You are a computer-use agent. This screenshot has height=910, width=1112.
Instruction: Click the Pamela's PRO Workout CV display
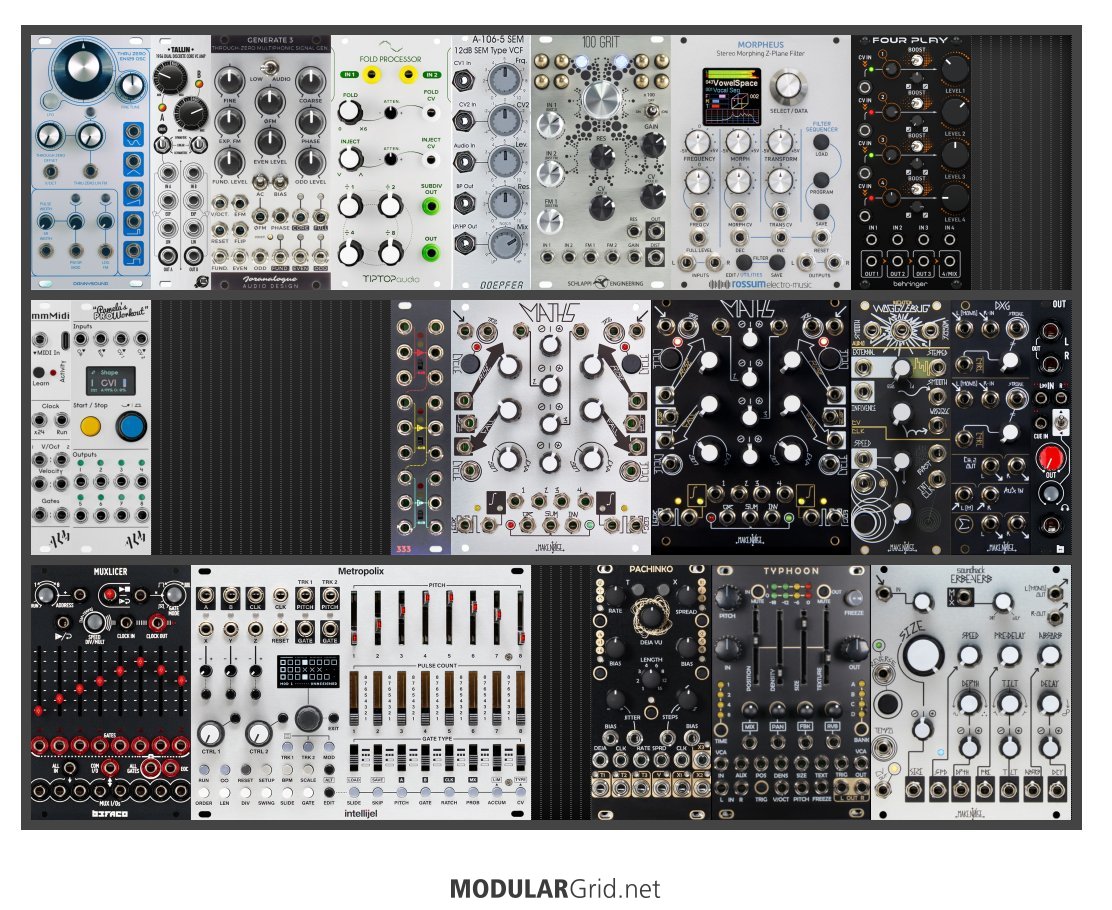coord(110,381)
